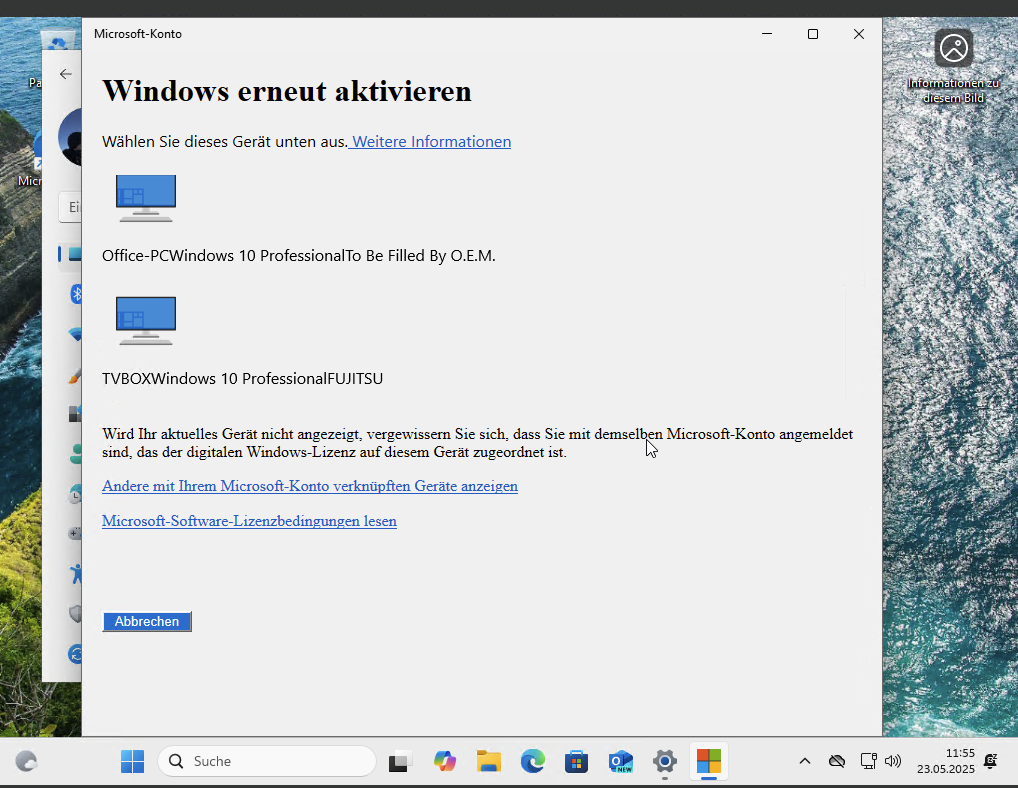This screenshot has height=788, width=1018.
Task: Click Settings search field behind the dialog
Action: (x=70, y=207)
